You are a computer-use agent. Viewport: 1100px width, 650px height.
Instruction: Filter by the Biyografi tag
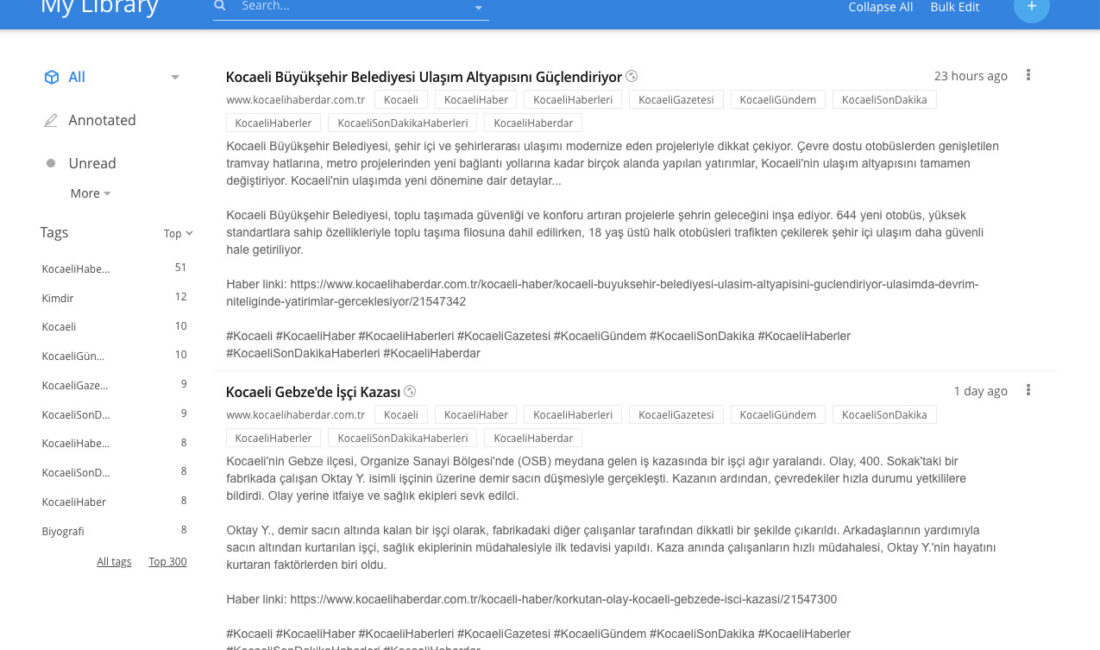click(x=63, y=531)
